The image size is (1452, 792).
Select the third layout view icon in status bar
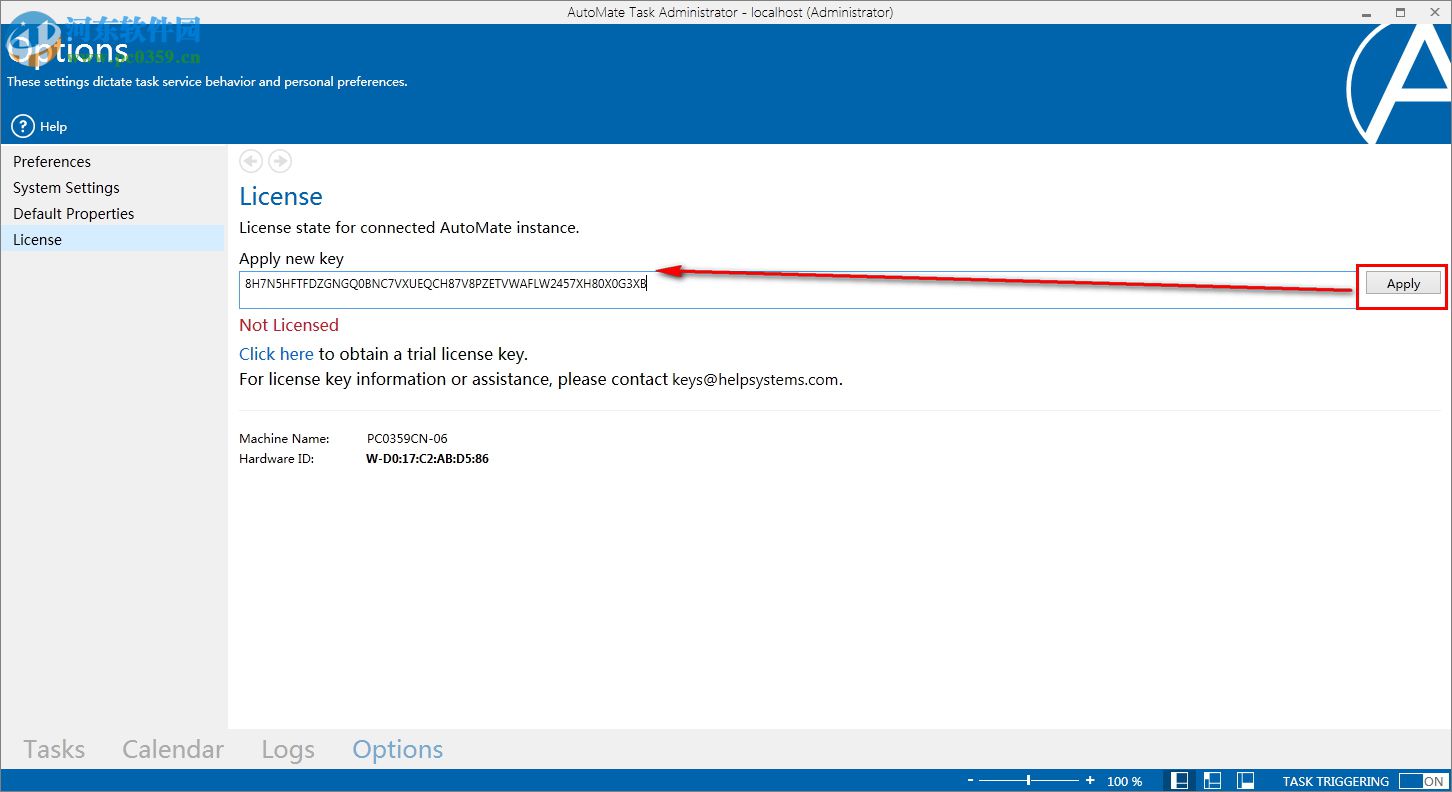(1245, 781)
